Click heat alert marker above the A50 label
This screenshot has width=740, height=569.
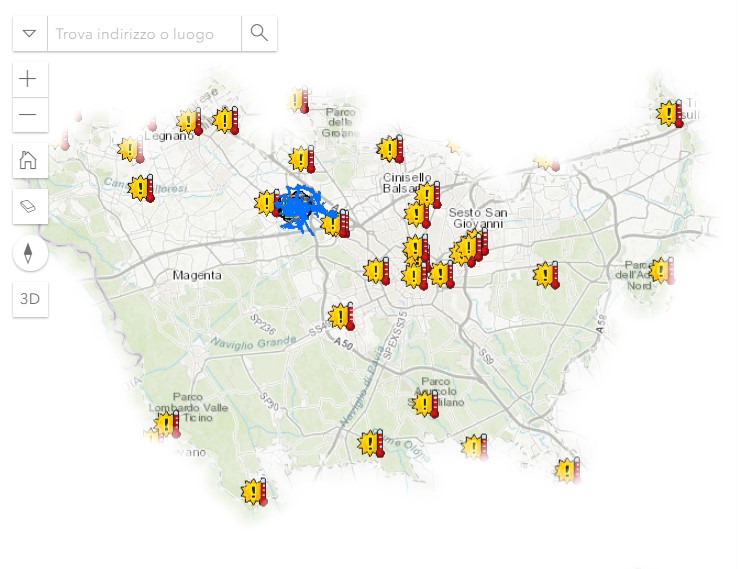[342, 316]
